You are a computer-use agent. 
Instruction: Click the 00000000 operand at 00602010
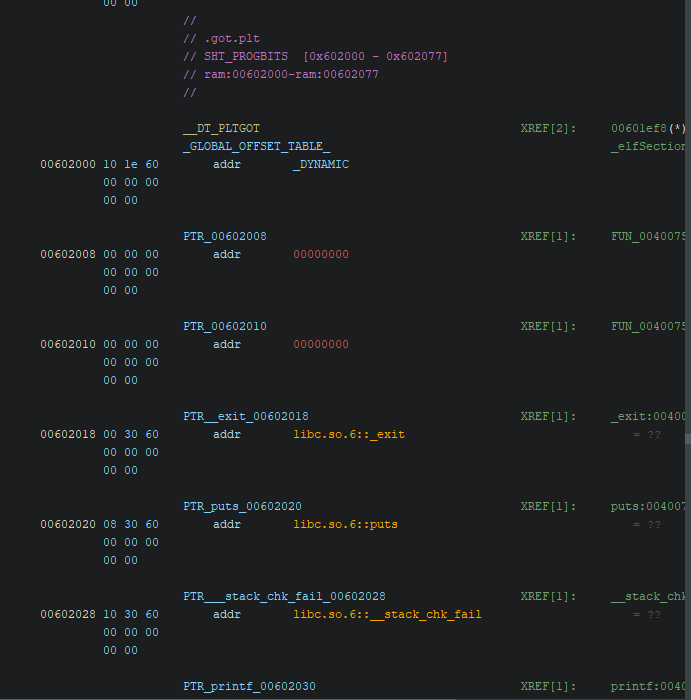pos(321,344)
